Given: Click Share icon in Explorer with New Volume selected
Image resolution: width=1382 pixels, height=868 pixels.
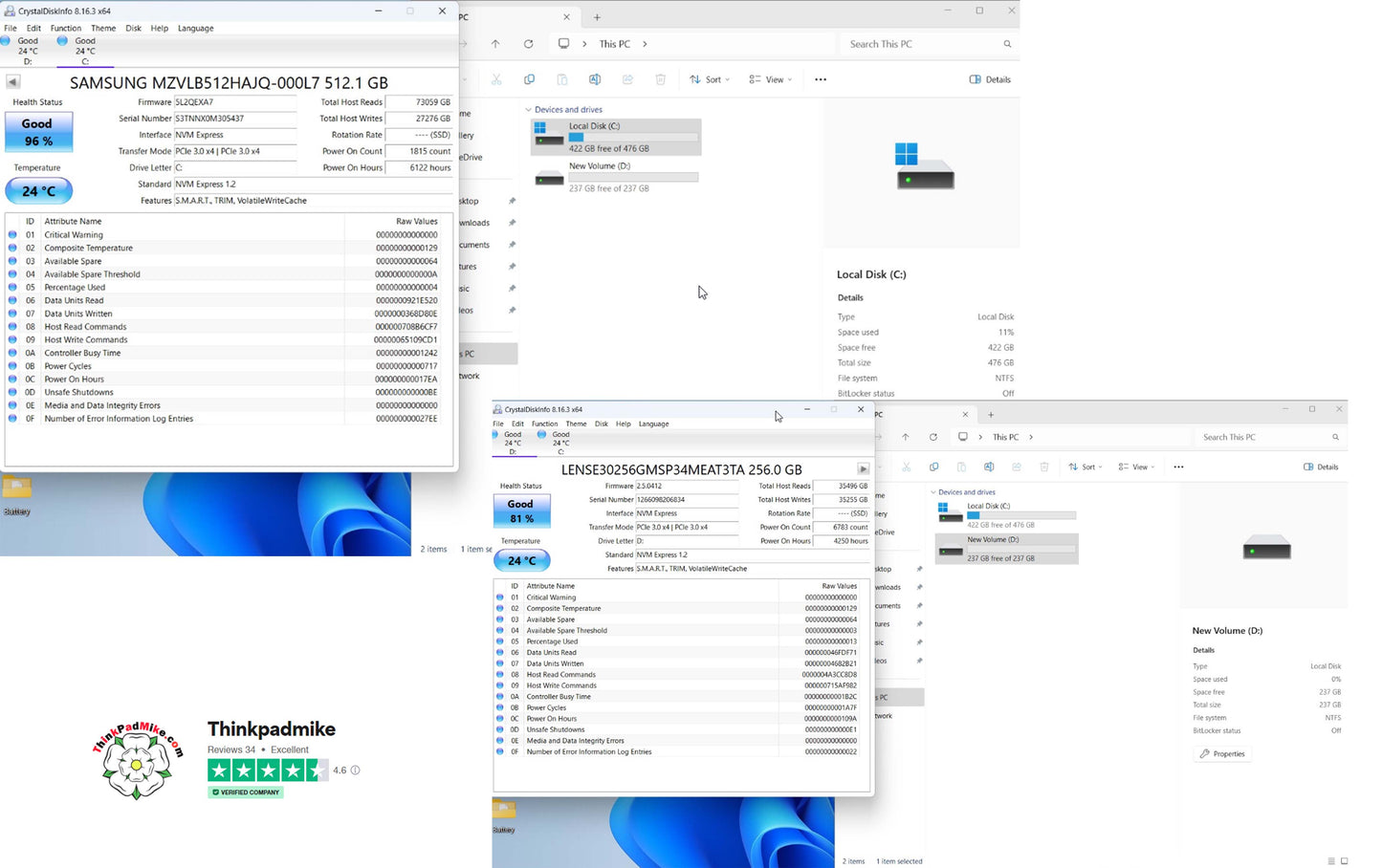Looking at the screenshot, I should click(1017, 467).
